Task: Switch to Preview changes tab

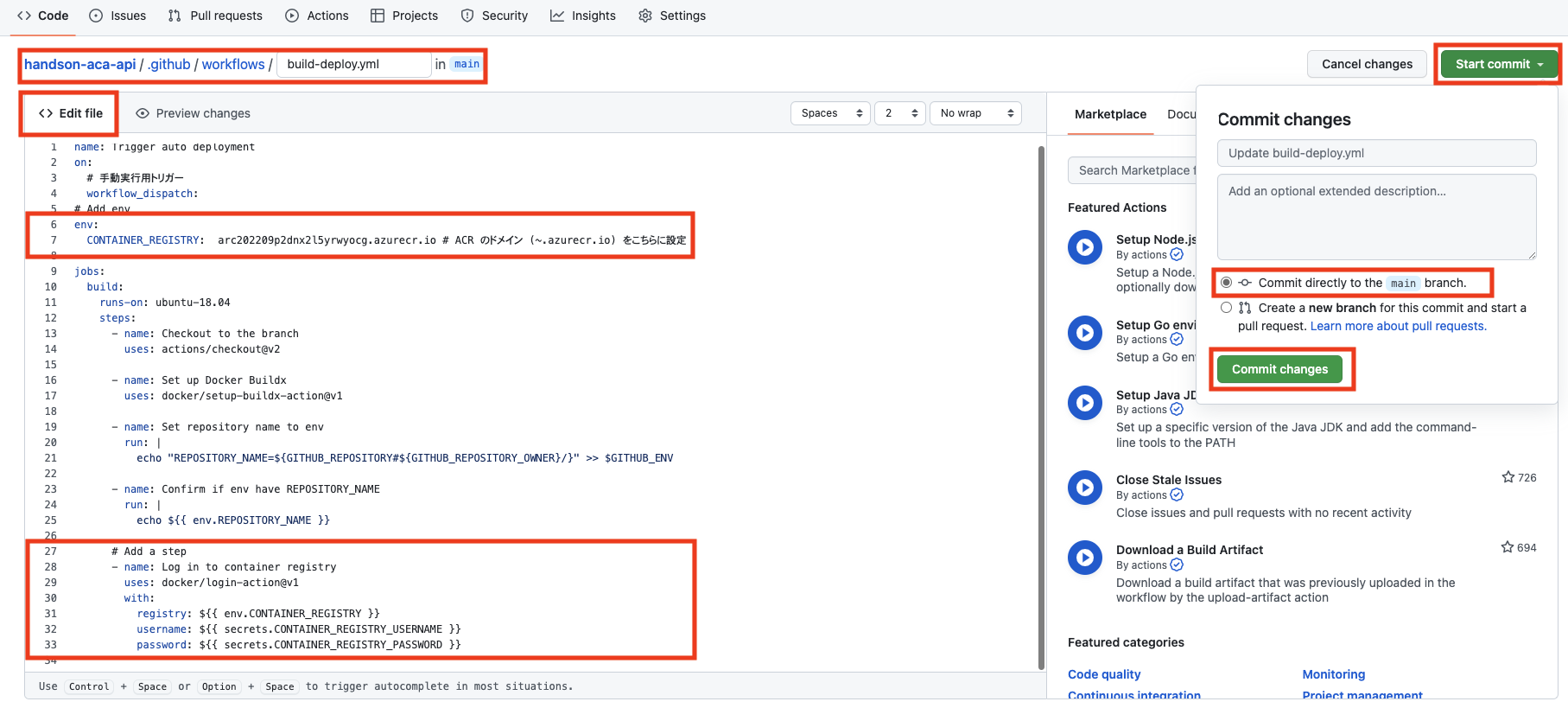Action: [193, 113]
